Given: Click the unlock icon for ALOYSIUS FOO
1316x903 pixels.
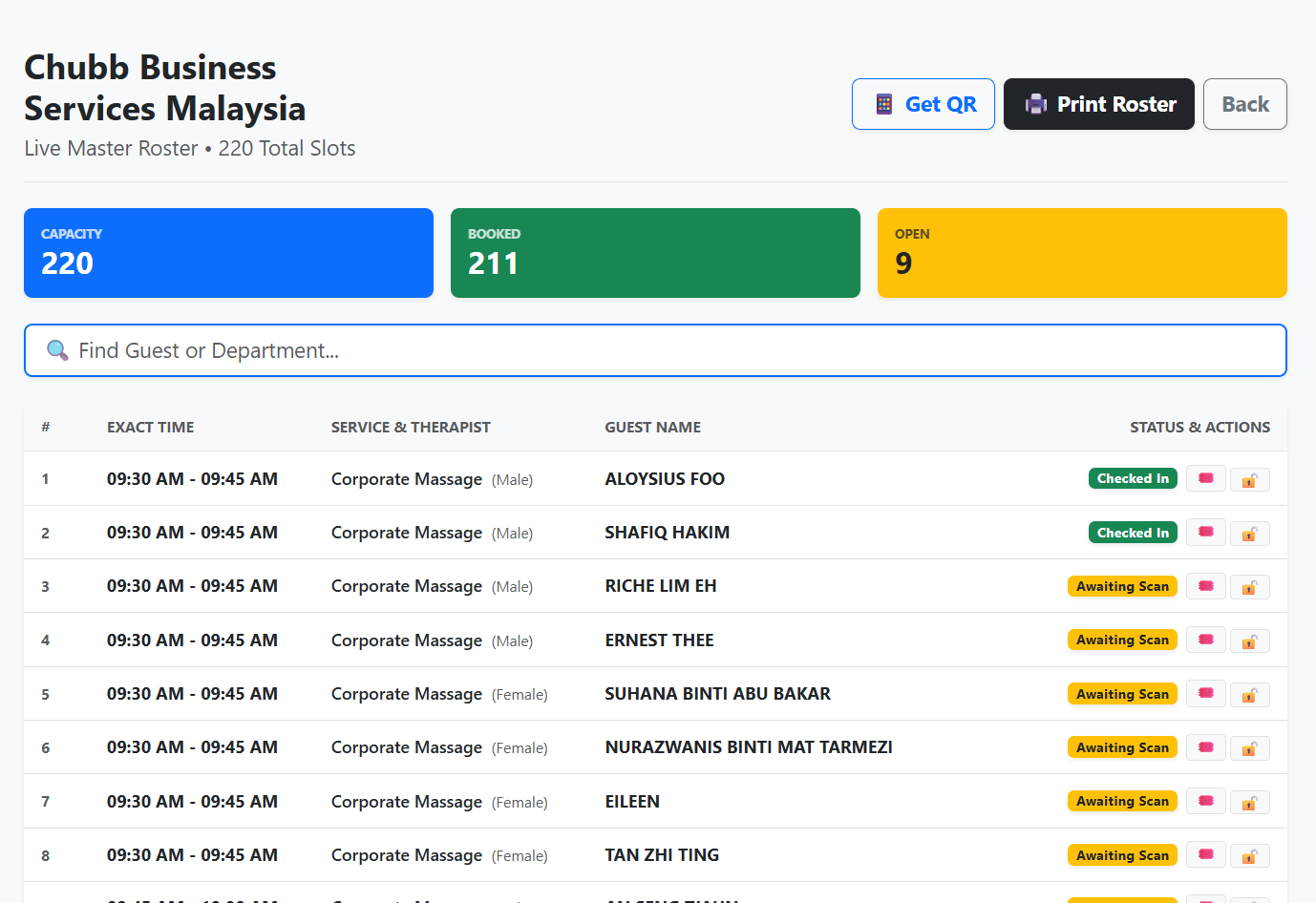Looking at the screenshot, I should (1249, 479).
